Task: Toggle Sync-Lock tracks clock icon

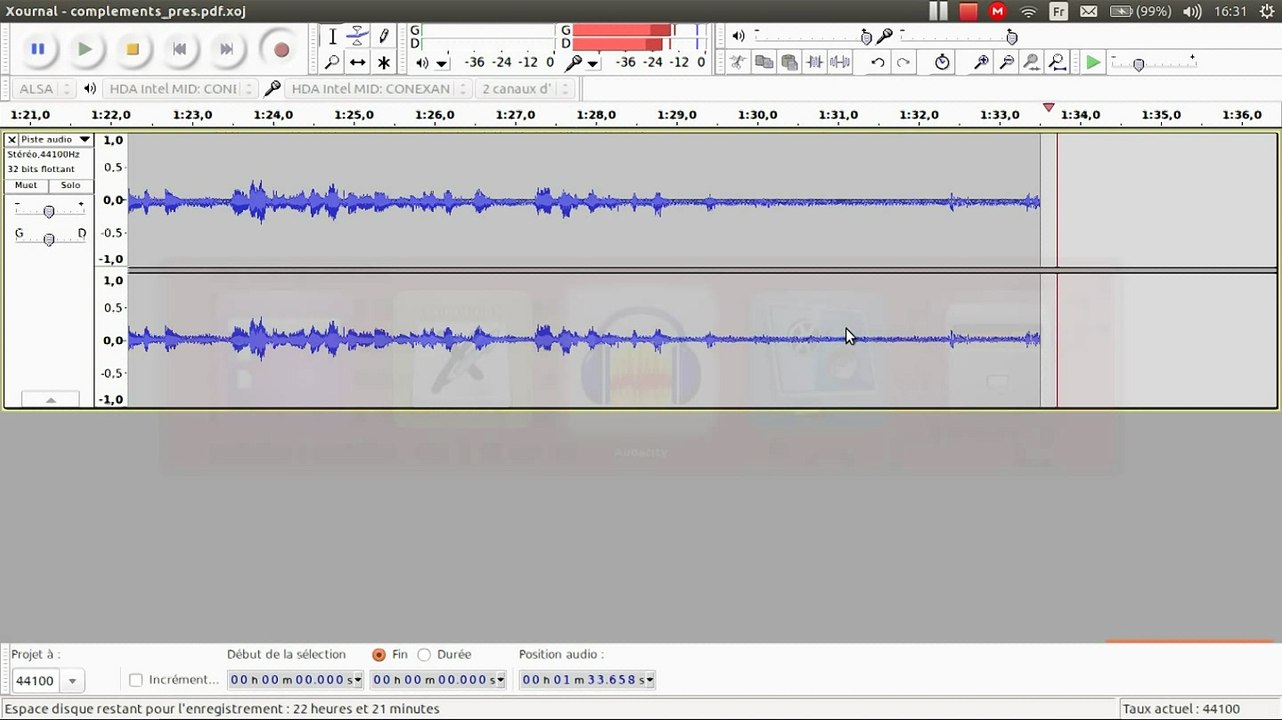Action: pos(942,62)
